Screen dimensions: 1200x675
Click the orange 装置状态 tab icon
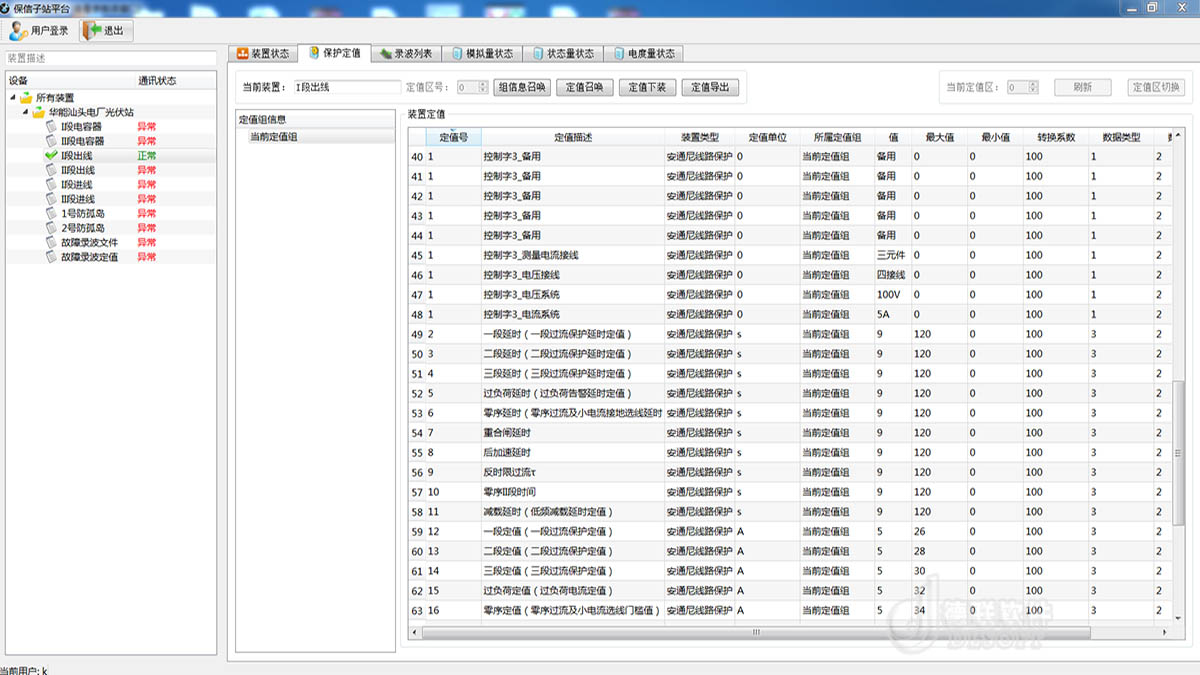click(x=242, y=53)
